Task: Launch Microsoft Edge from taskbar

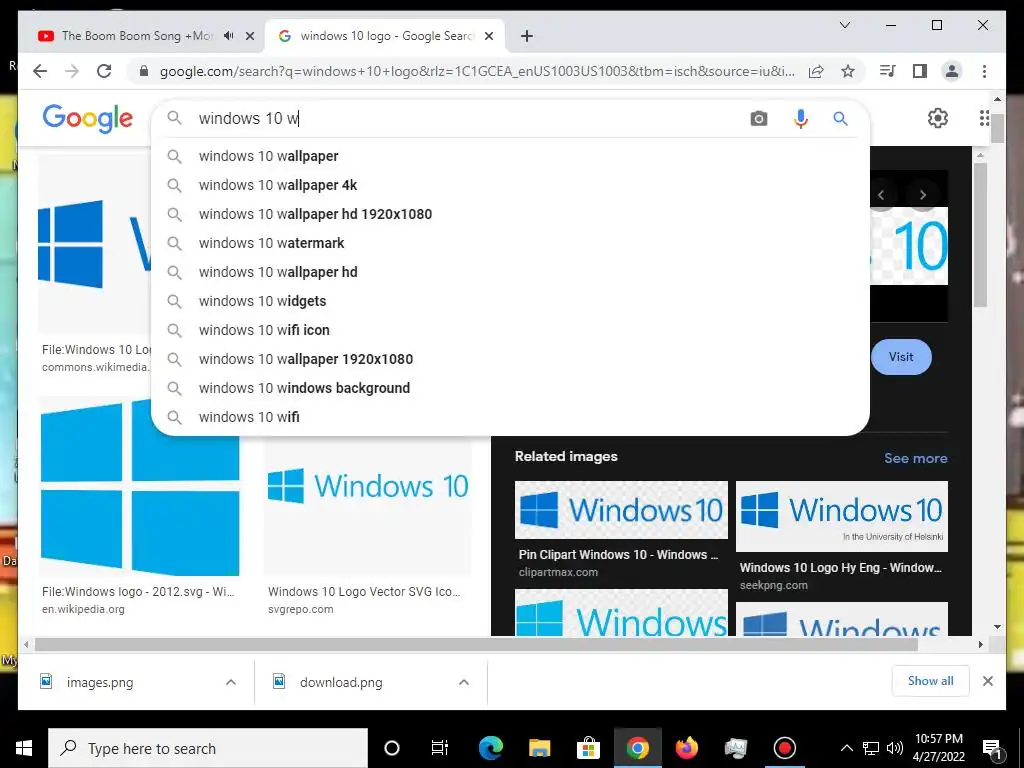Action: click(491, 748)
